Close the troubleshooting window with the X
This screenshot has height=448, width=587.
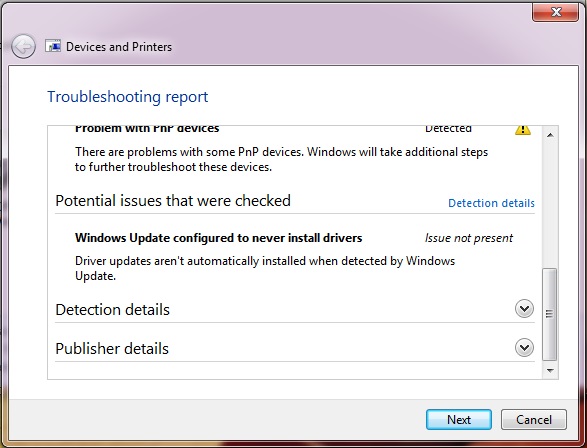pyautogui.click(x=555, y=12)
